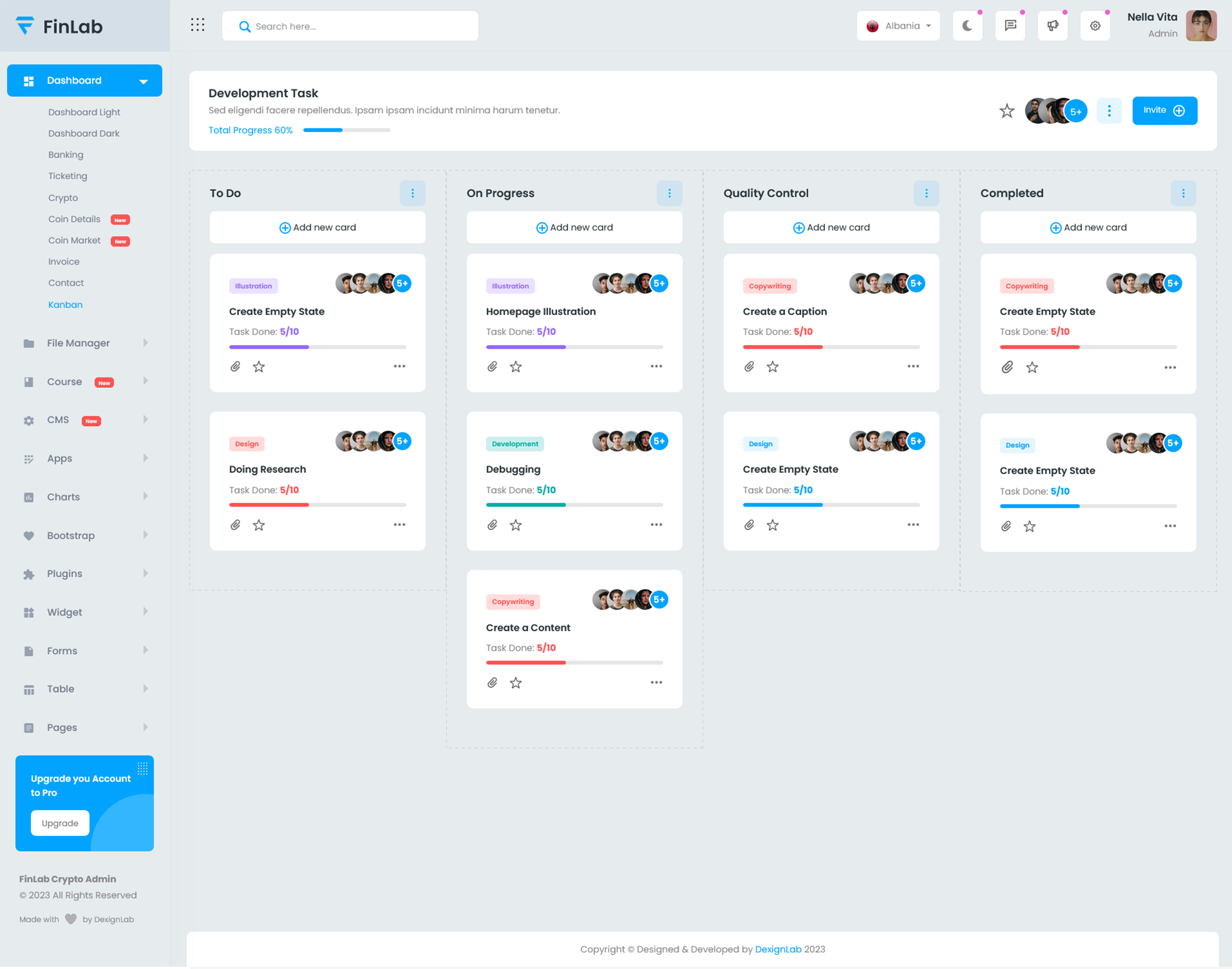Click the Development Task vertical dots button
The height and width of the screenshot is (969, 1232).
(1109, 111)
